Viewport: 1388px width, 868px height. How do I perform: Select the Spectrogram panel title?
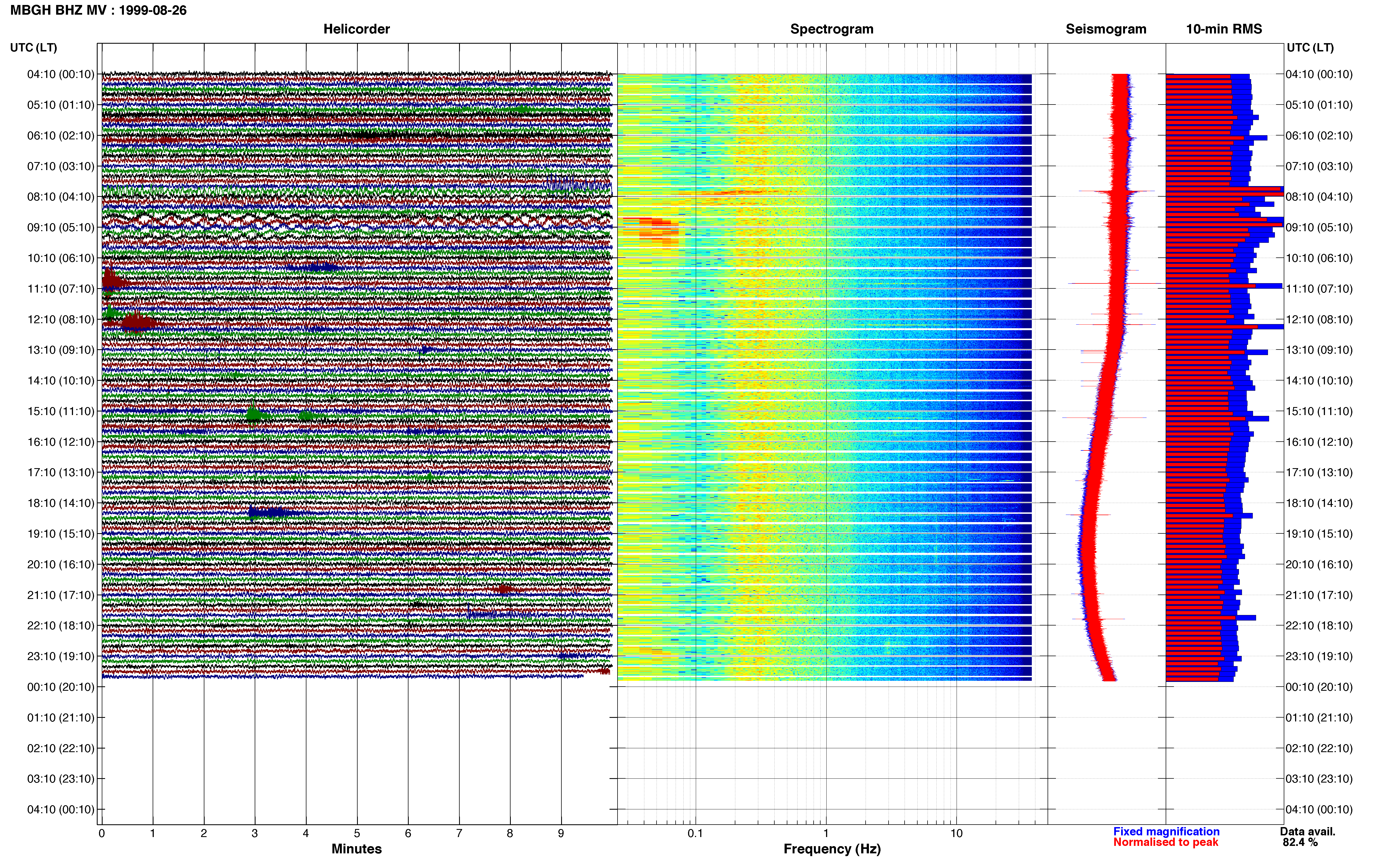[832, 29]
